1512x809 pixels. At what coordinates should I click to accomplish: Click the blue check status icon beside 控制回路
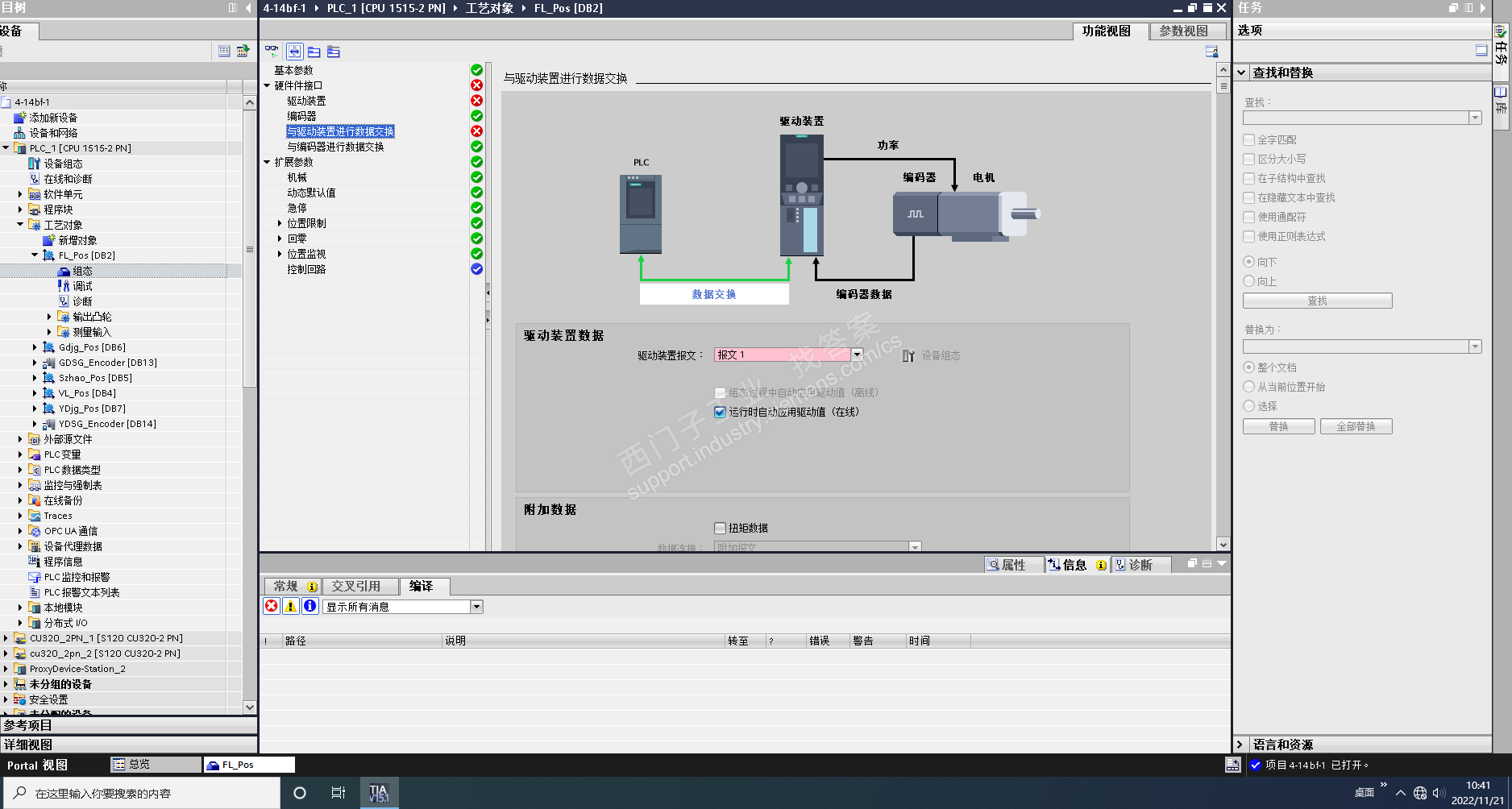coord(477,269)
